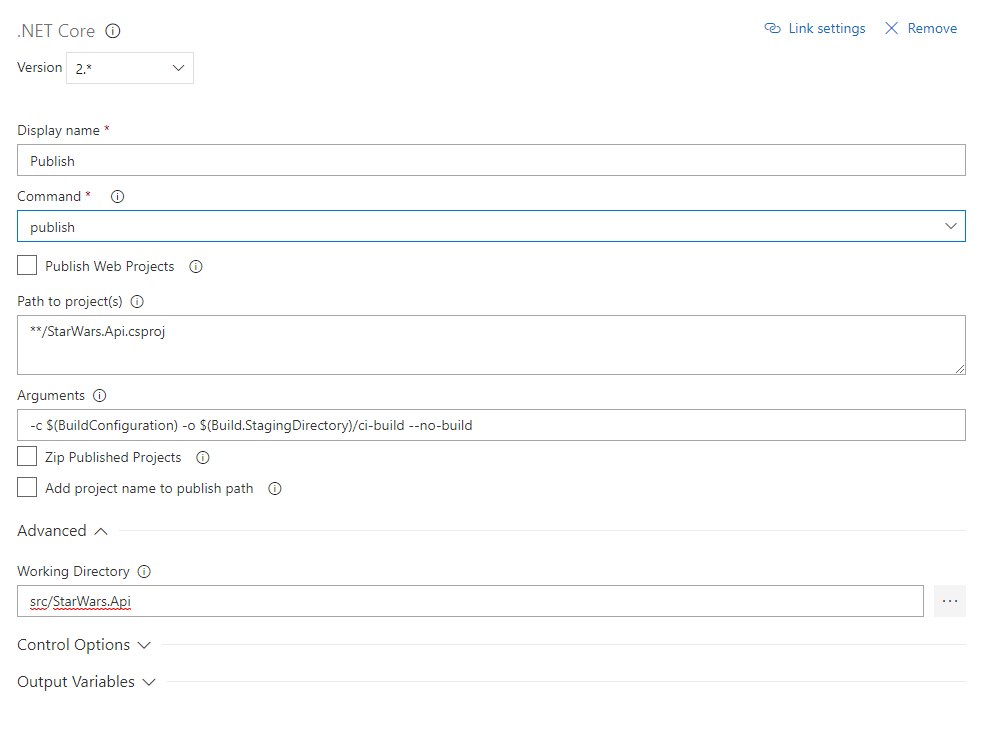Show info for Zip Published Projects
Image resolution: width=996 pixels, height=735 pixels.
click(203, 457)
